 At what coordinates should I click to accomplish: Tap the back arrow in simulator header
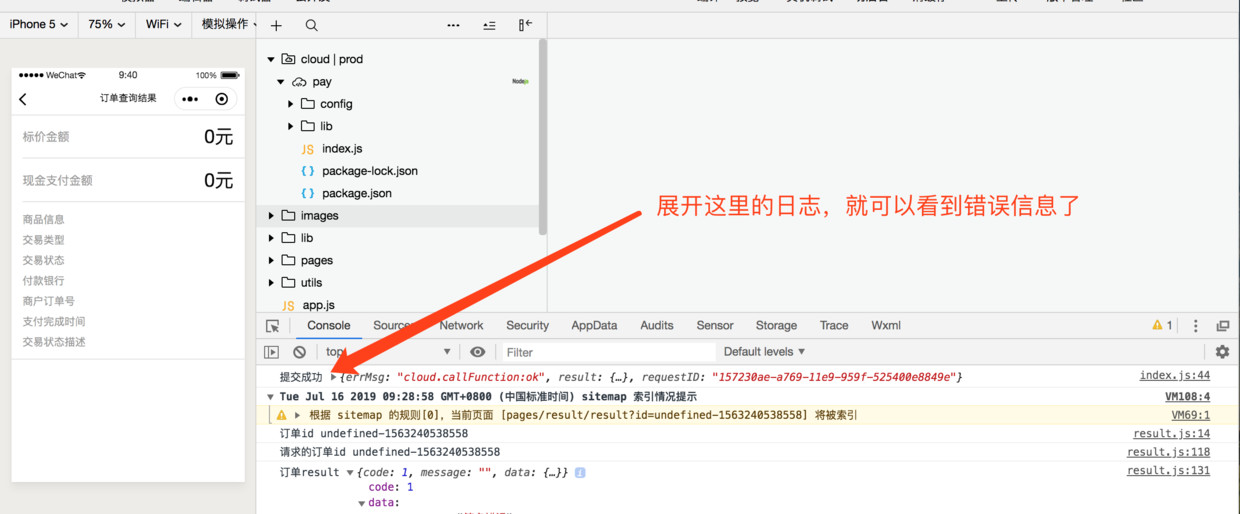point(24,99)
